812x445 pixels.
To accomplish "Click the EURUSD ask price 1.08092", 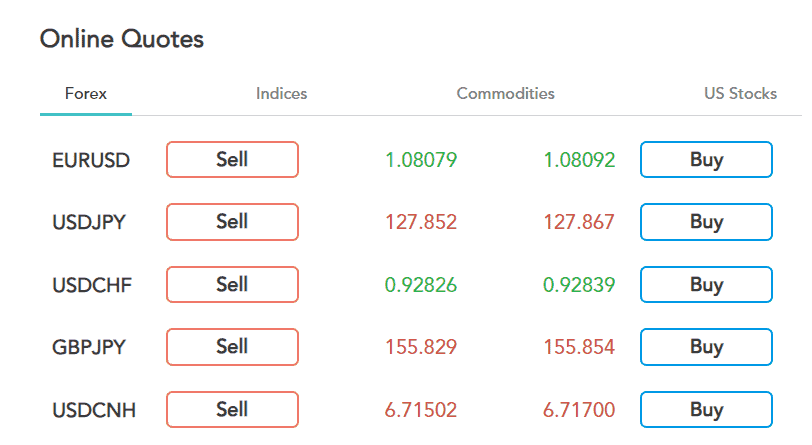I will pyautogui.click(x=579, y=160).
